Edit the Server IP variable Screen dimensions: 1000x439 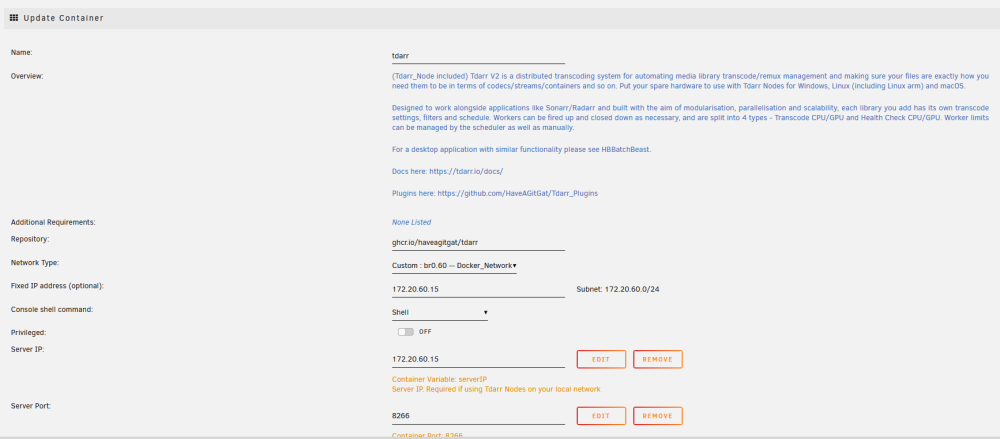(x=601, y=359)
